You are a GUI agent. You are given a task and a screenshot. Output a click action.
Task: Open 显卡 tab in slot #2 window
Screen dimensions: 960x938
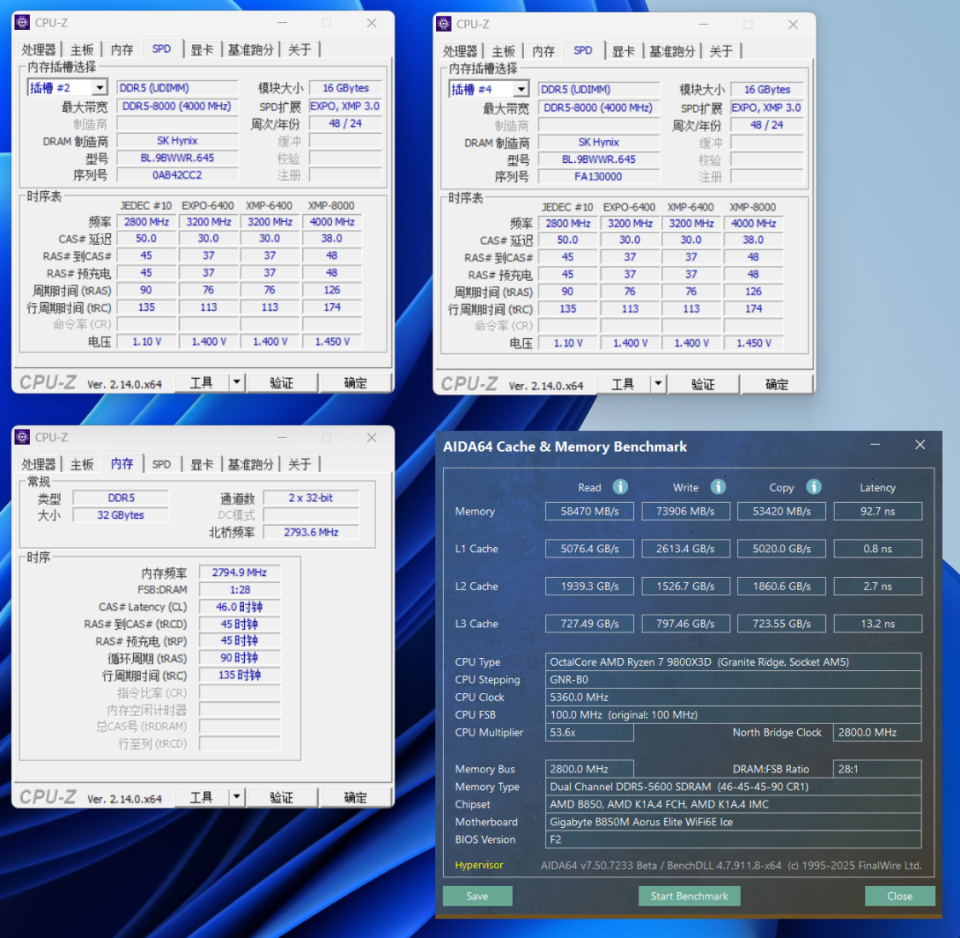click(x=201, y=50)
